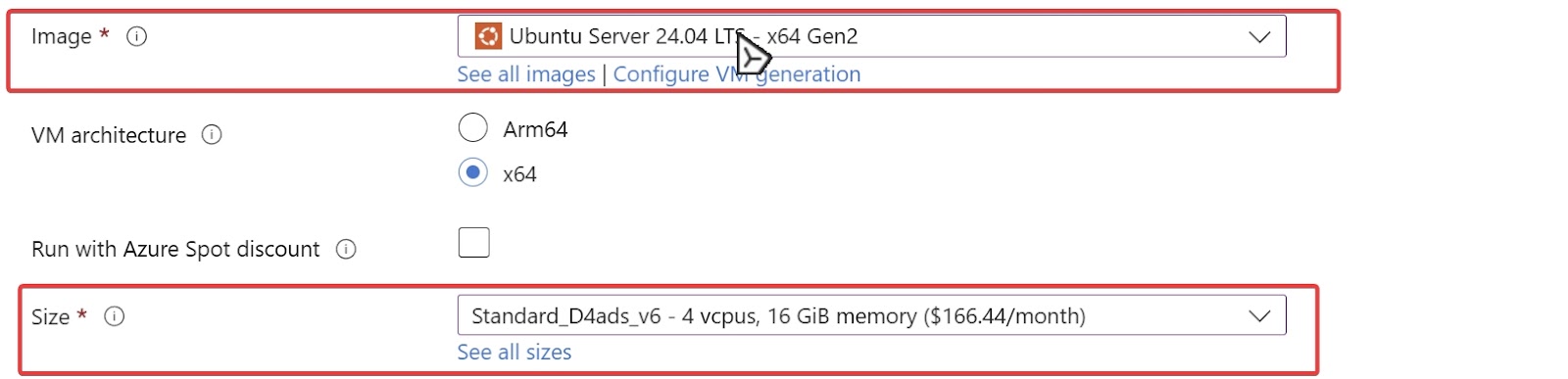
Task: Expand the Image dropdown chevron
Action: coord(1259,37)
